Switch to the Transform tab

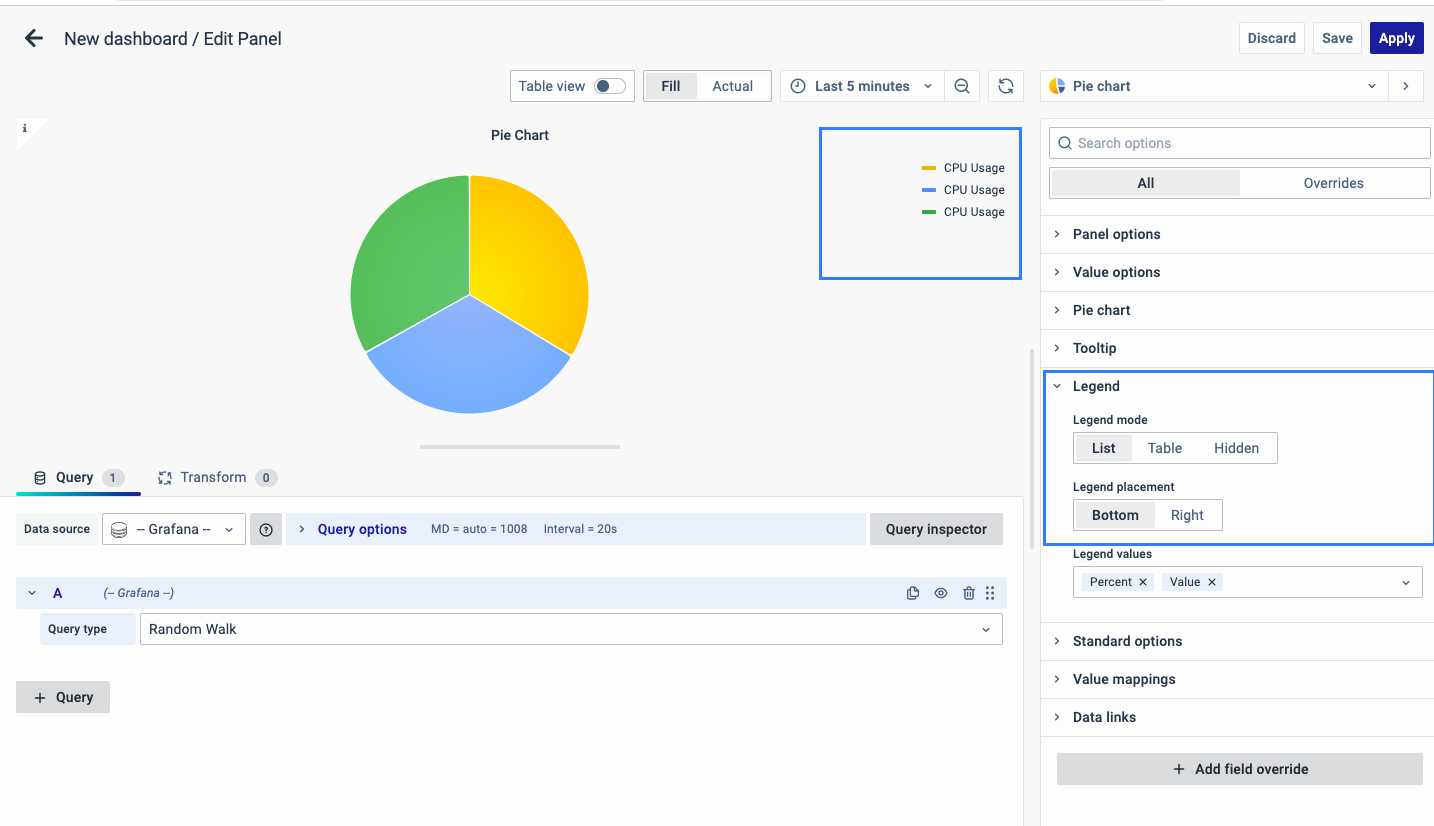point(213,477)
